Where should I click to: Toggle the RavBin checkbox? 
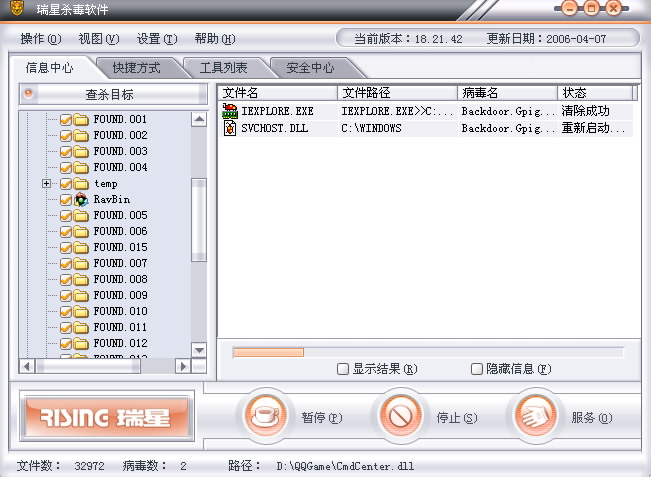coord(66,200)
